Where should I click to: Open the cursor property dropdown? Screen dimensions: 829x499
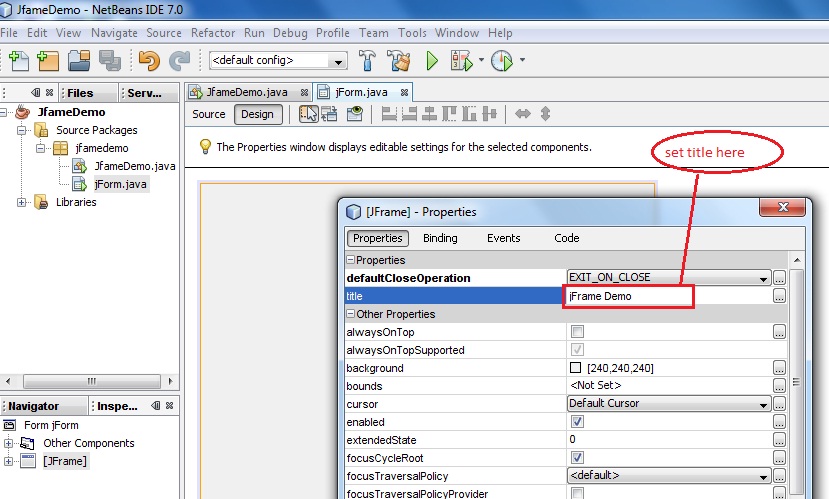[x=763, y=404]
